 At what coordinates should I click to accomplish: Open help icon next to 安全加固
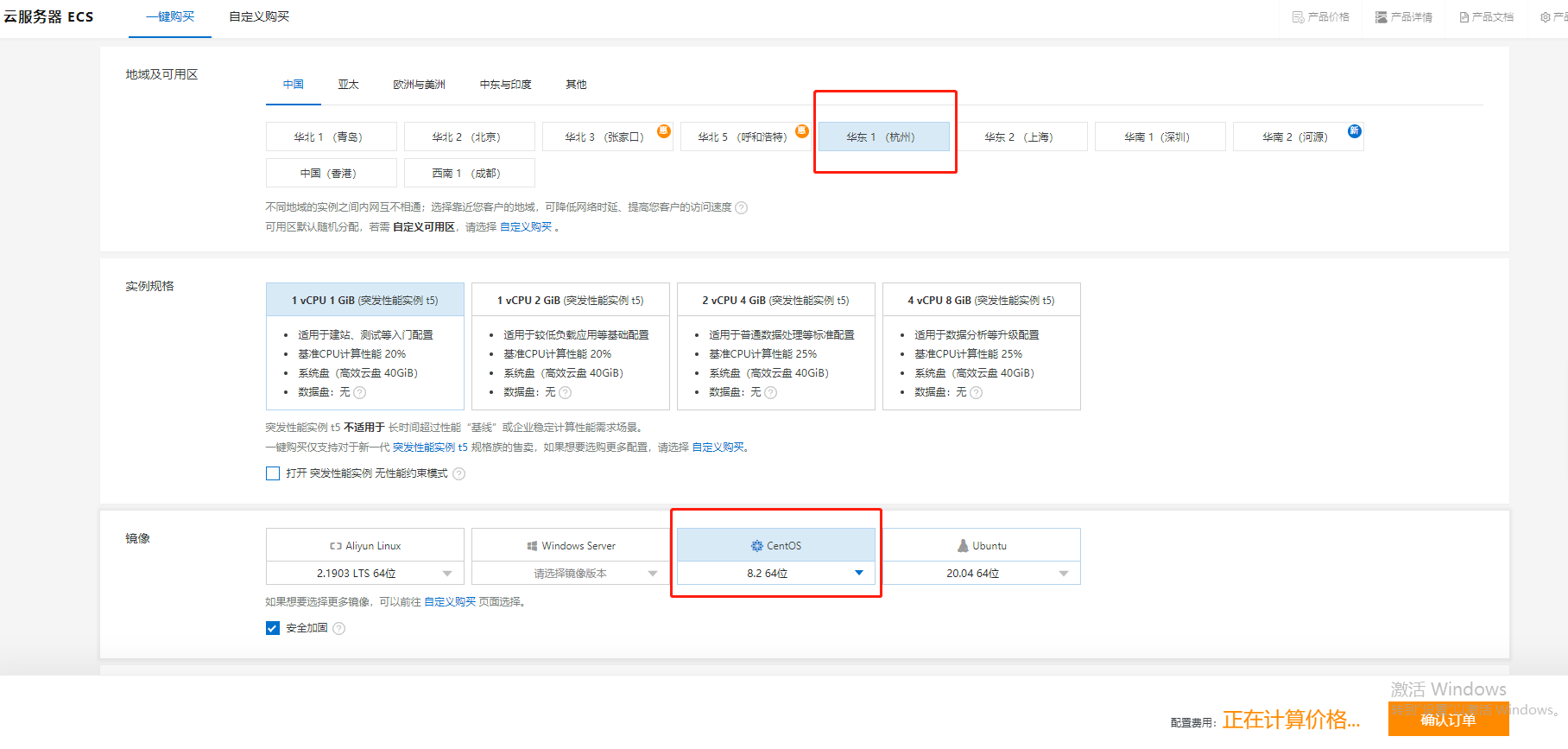339,628
